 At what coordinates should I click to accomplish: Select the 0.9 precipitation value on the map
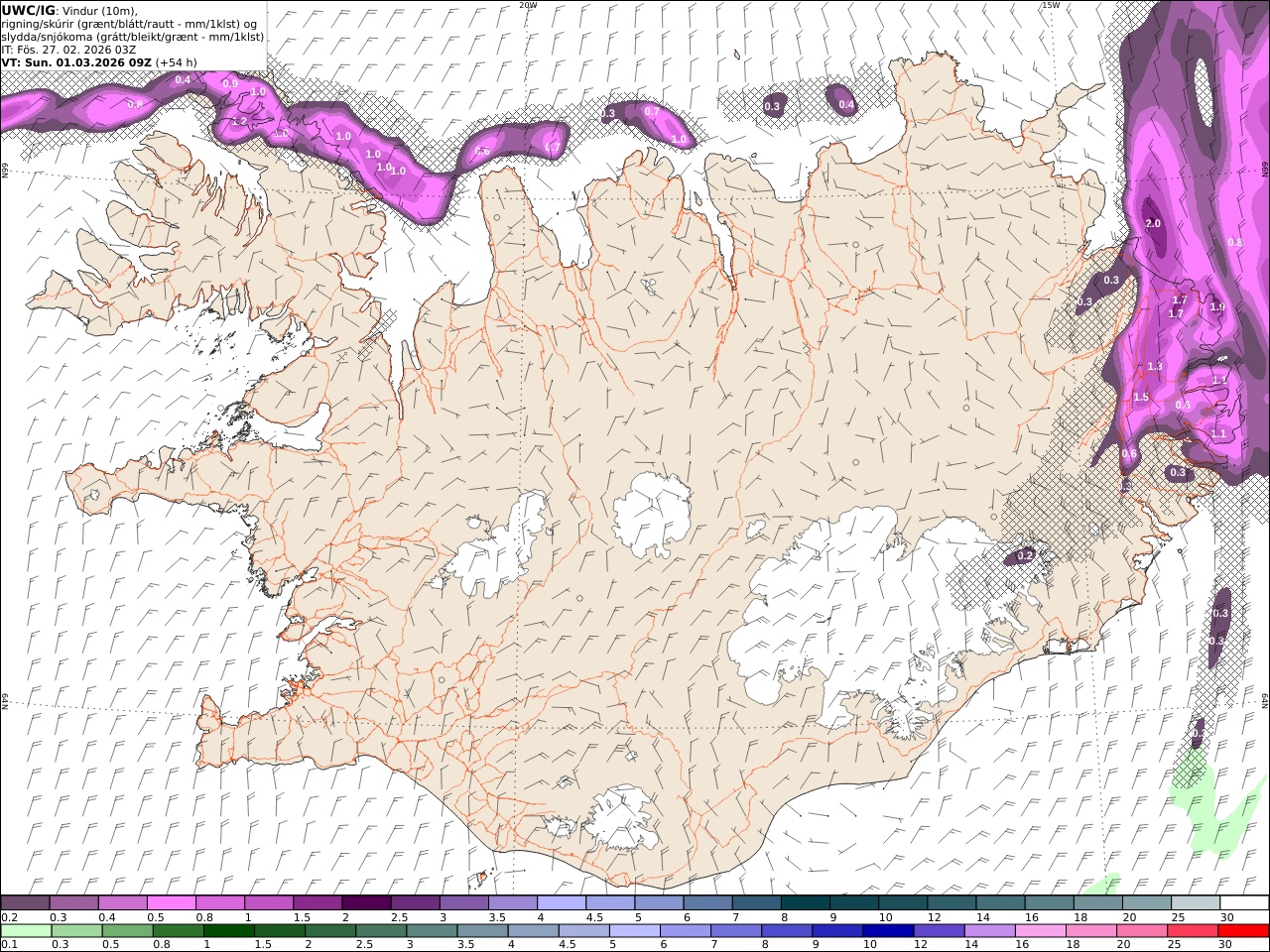point(230,84)
